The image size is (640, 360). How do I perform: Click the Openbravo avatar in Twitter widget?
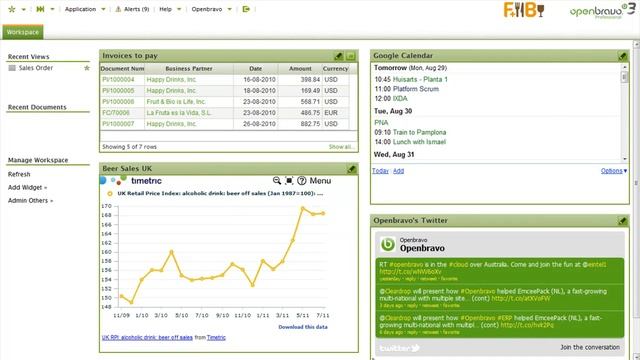tap(387, 244)
